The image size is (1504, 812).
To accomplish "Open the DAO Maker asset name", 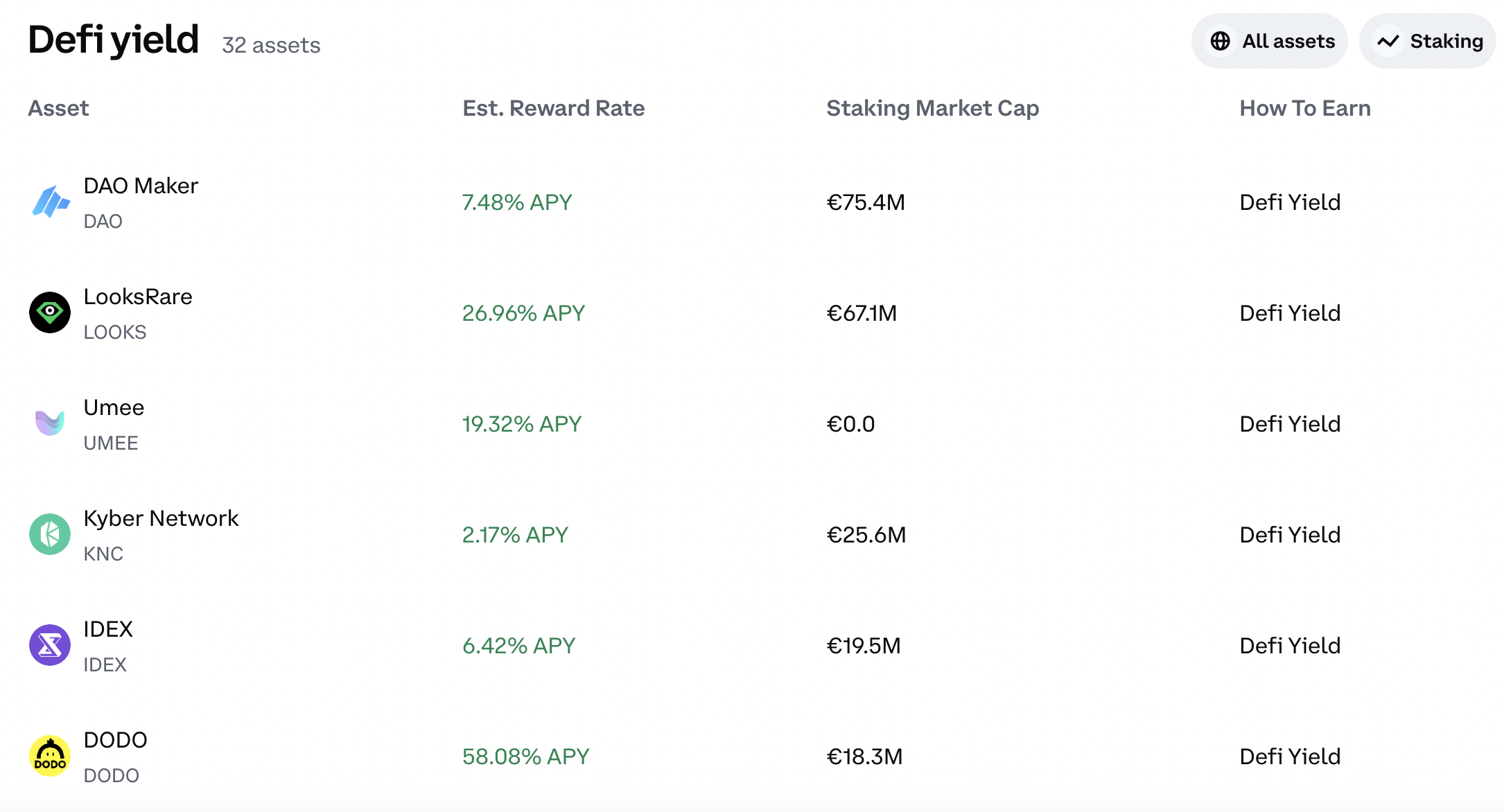I will click(141, 186).
